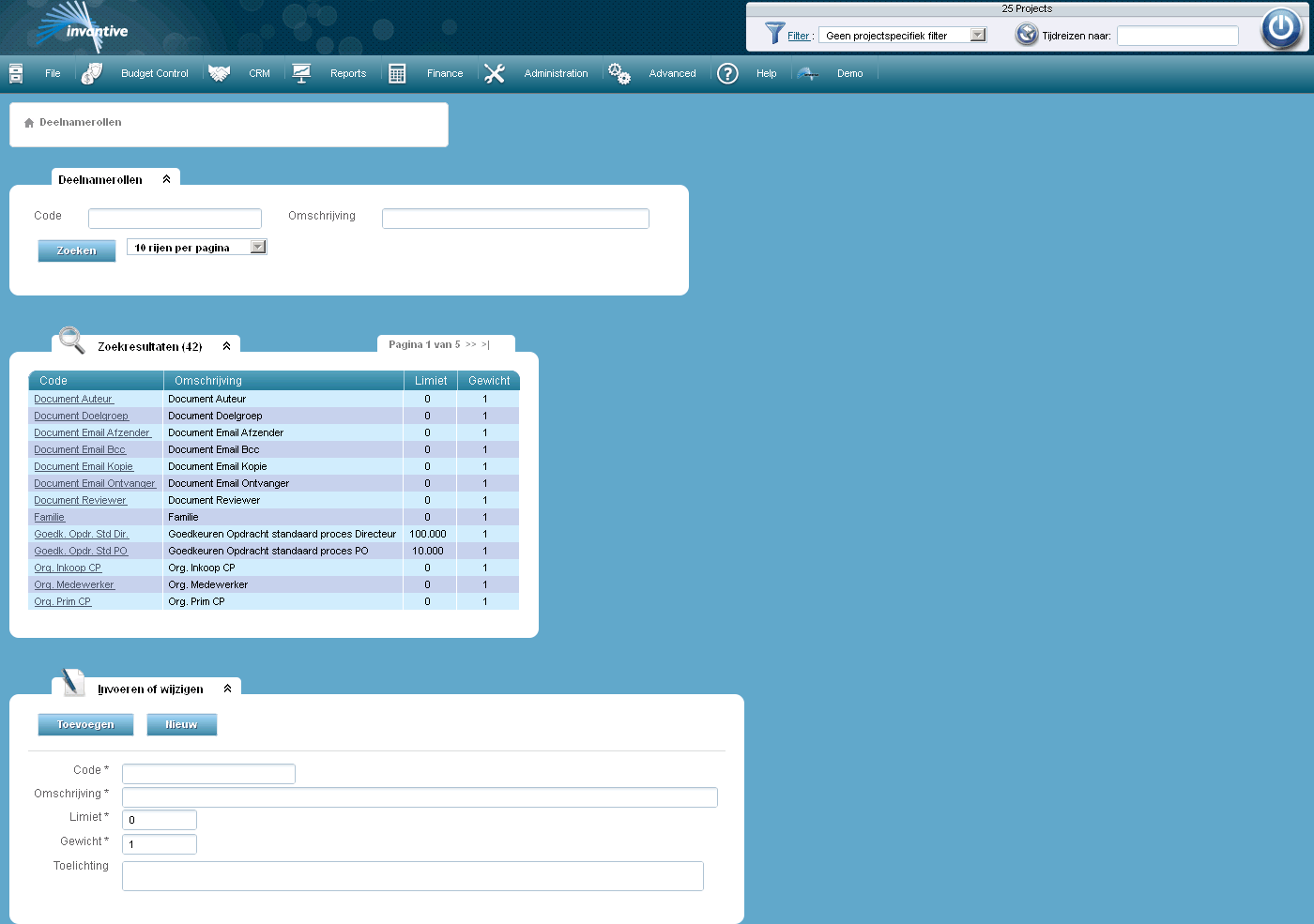The height and width of the screenshot is (924, 1314).
Task: Click the pen icon beside Invoeren of wijzigen
Action: point(73,682)
